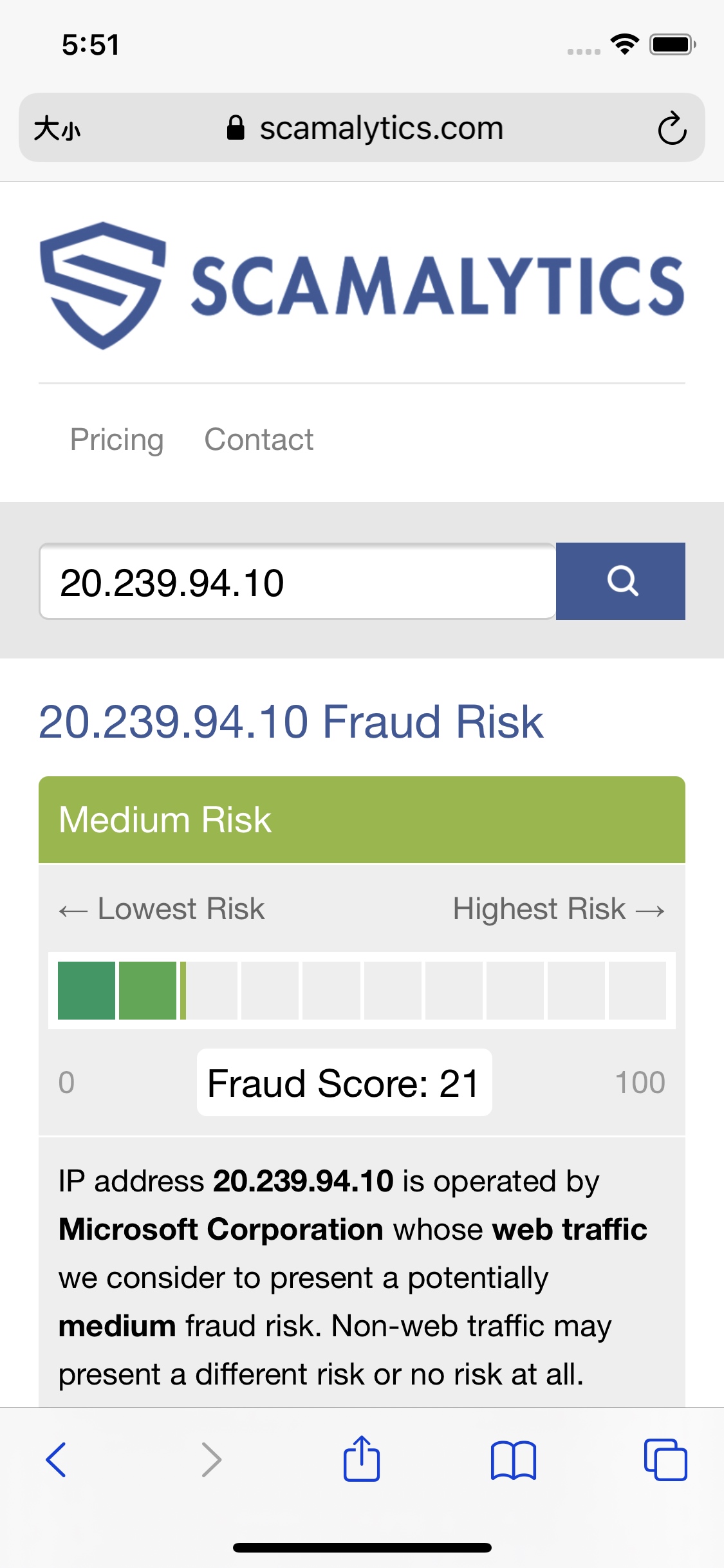The width and height of the screenshot is (724, 1568).
Task: Open Safari bookmarks
Action: (x=513, y=1460)
